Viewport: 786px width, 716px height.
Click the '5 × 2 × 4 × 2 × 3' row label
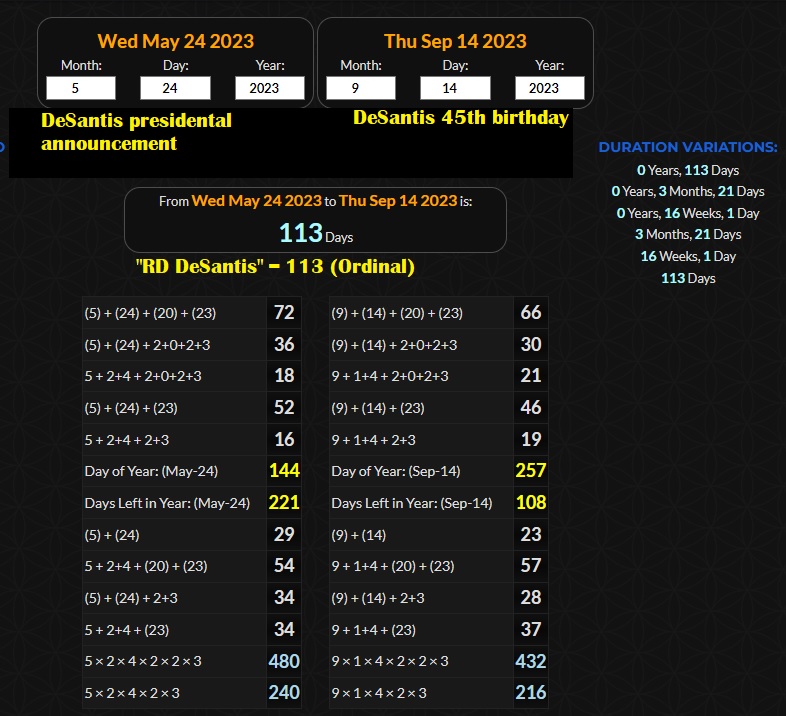pyautogui.click(x=132, y=693)
